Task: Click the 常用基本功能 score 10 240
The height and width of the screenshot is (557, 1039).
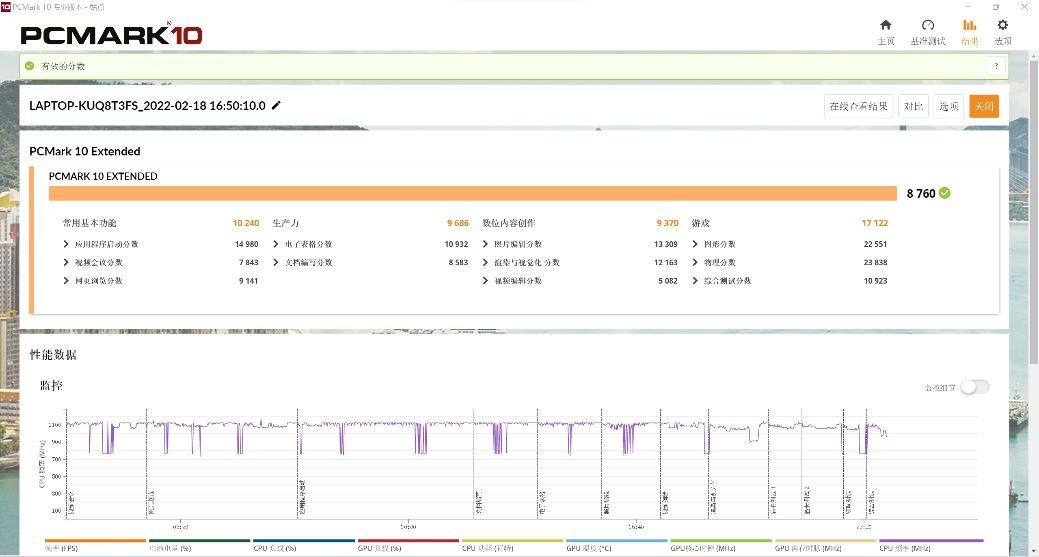Action: (246, 223)
